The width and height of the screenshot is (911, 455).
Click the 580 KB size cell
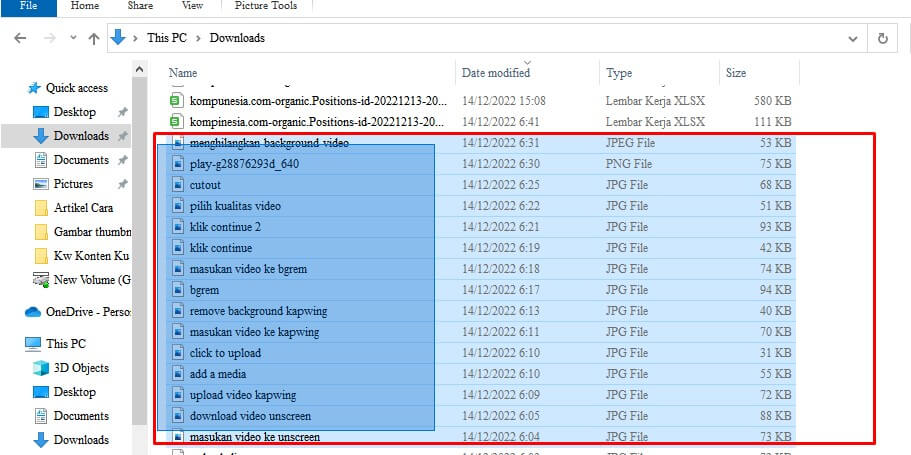(x=773, y=101)
